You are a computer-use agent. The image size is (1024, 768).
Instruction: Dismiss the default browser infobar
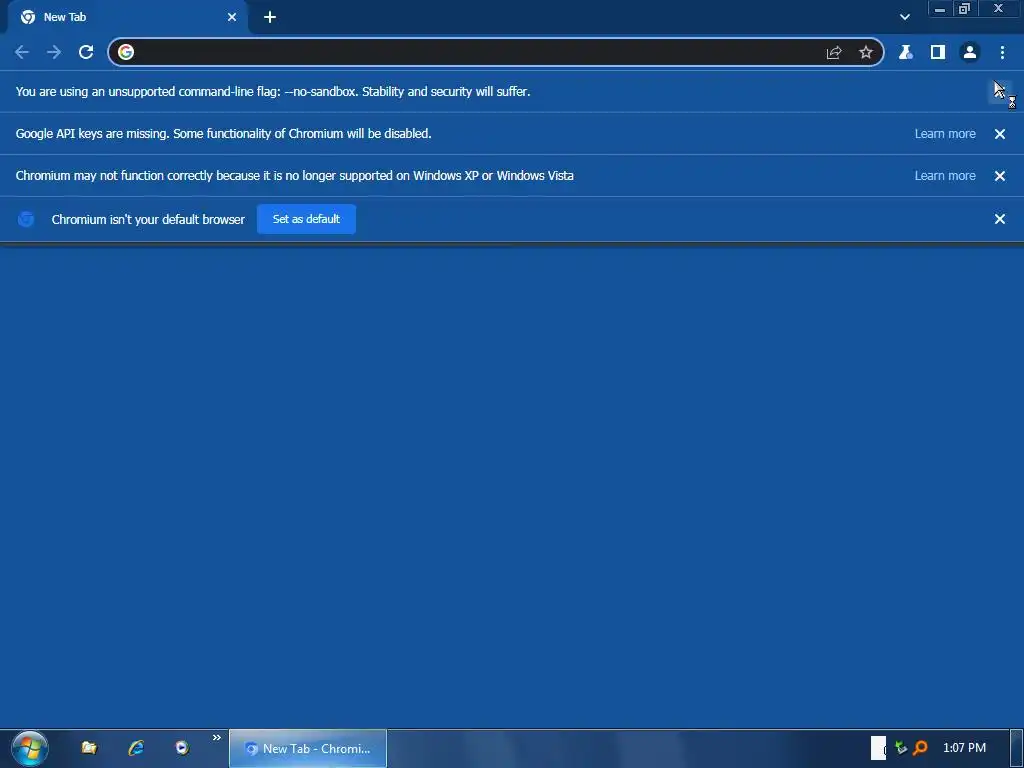point(1000,219)
